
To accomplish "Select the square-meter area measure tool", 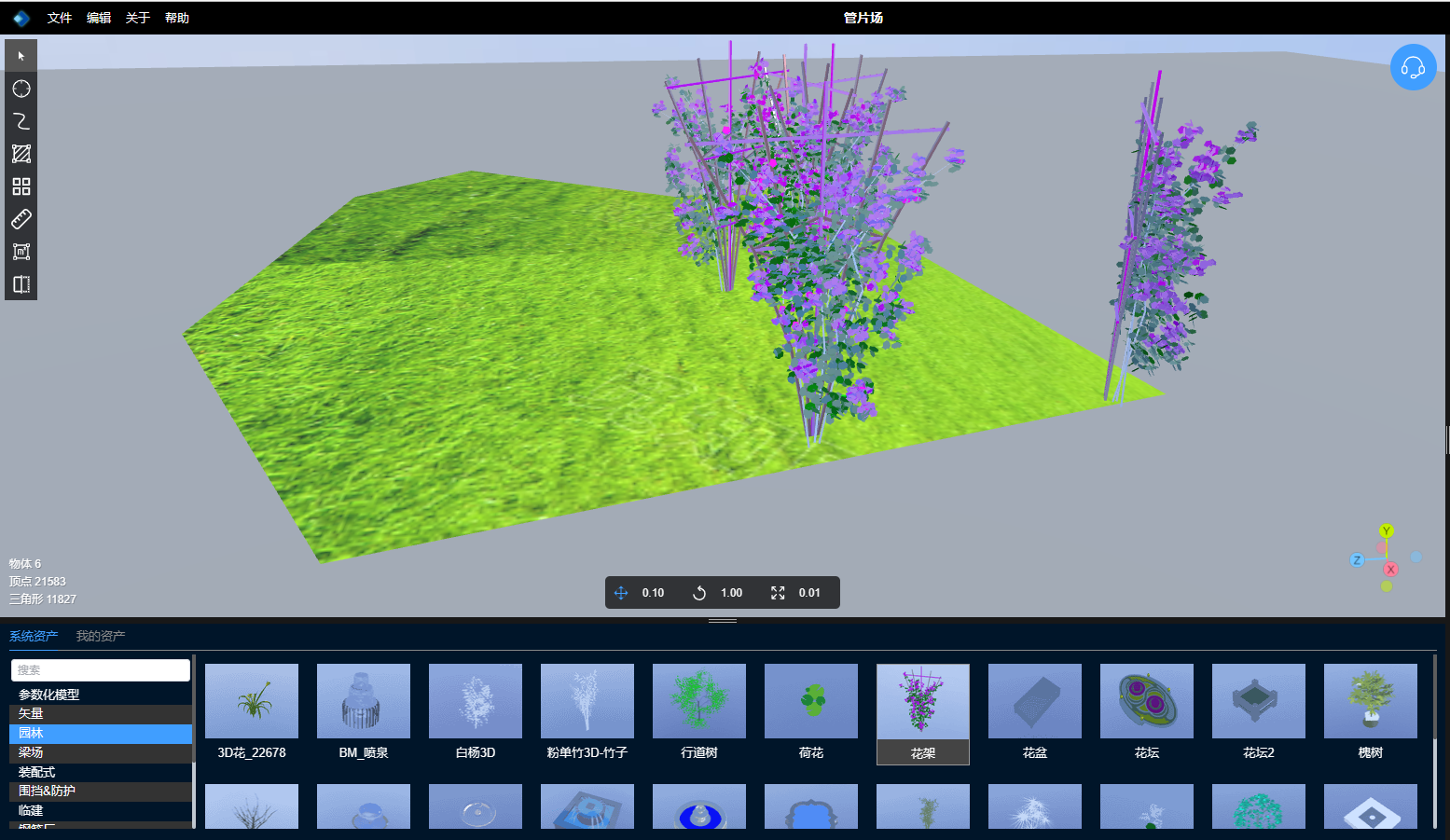I will (x=21, y=252).
